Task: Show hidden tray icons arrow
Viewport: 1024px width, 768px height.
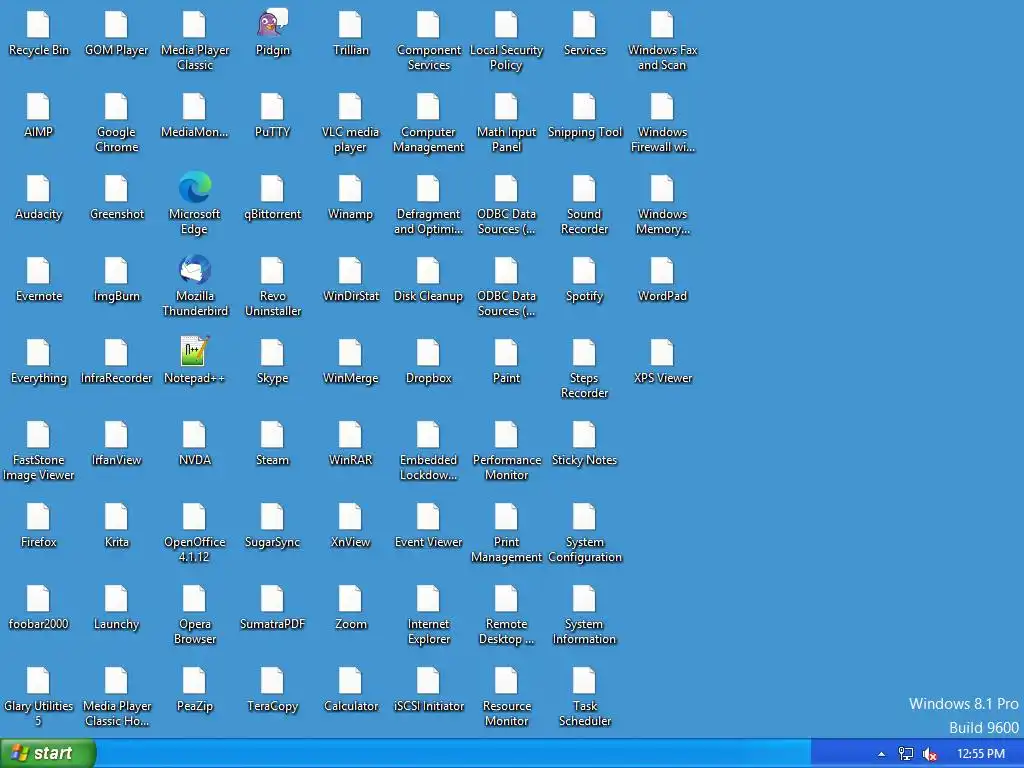Action: pyautogui.click(x=881, y=754)
